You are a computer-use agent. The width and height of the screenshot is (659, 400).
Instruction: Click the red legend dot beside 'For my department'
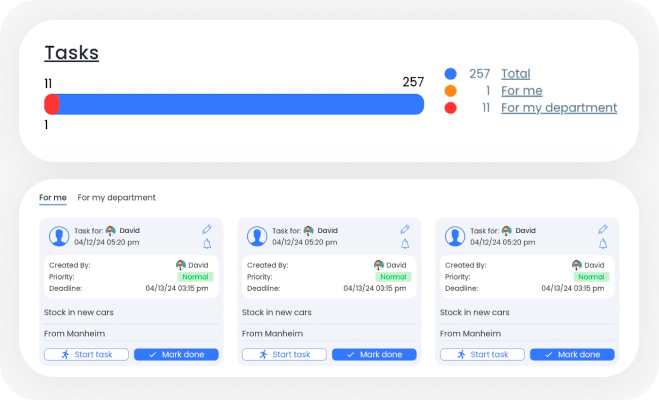(451, 108)
